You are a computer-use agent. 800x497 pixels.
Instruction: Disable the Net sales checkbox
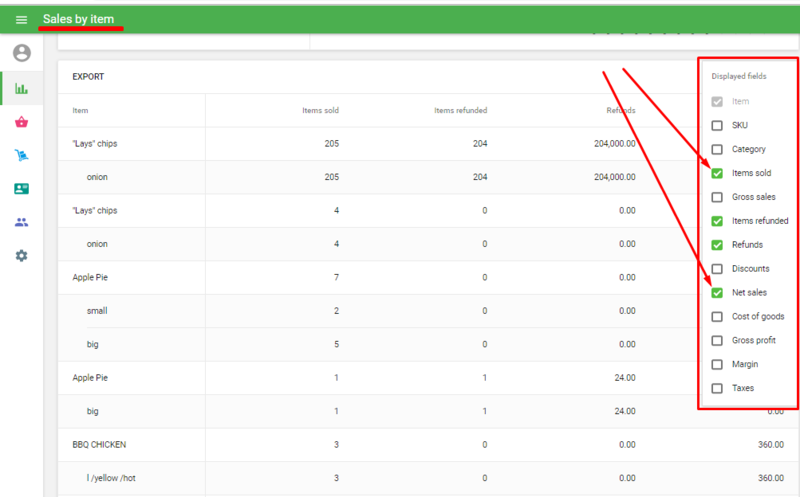716,293
